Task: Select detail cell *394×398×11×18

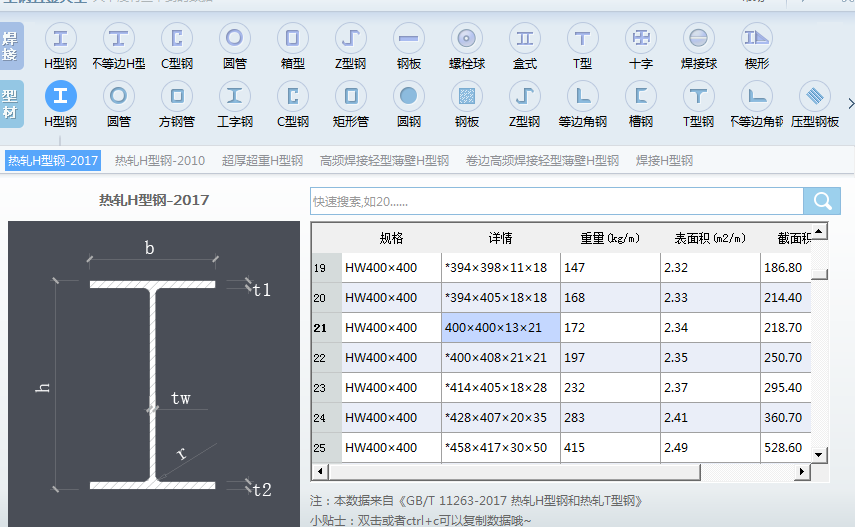Action: coord(501,268)
